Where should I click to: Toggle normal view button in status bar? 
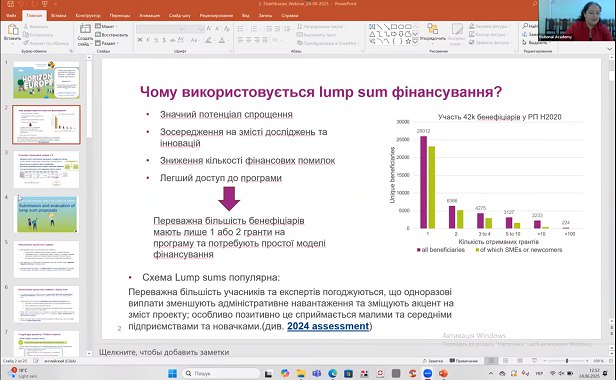tap(491, 361)
